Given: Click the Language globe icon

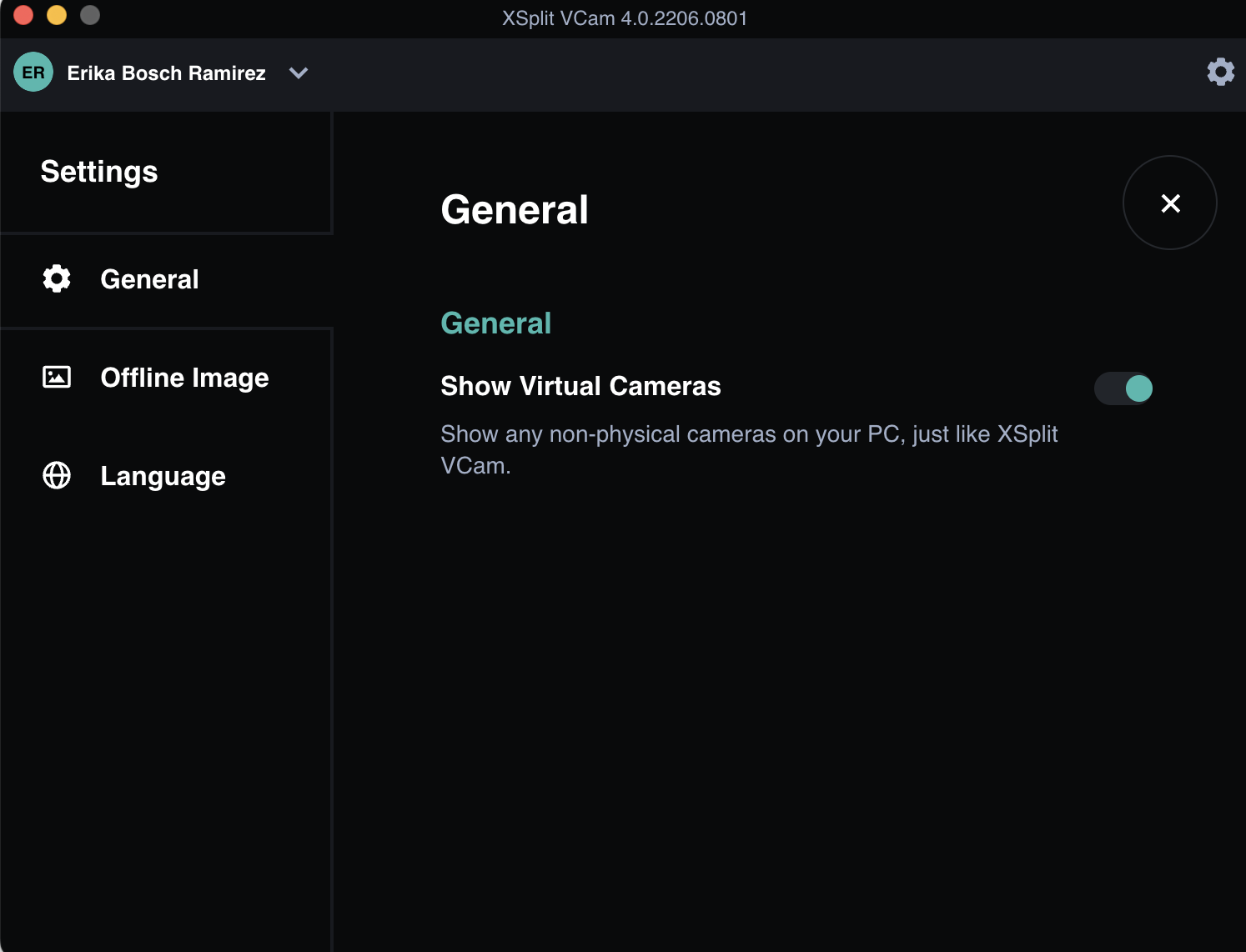Looking at the screenshot, I should 57,475.
